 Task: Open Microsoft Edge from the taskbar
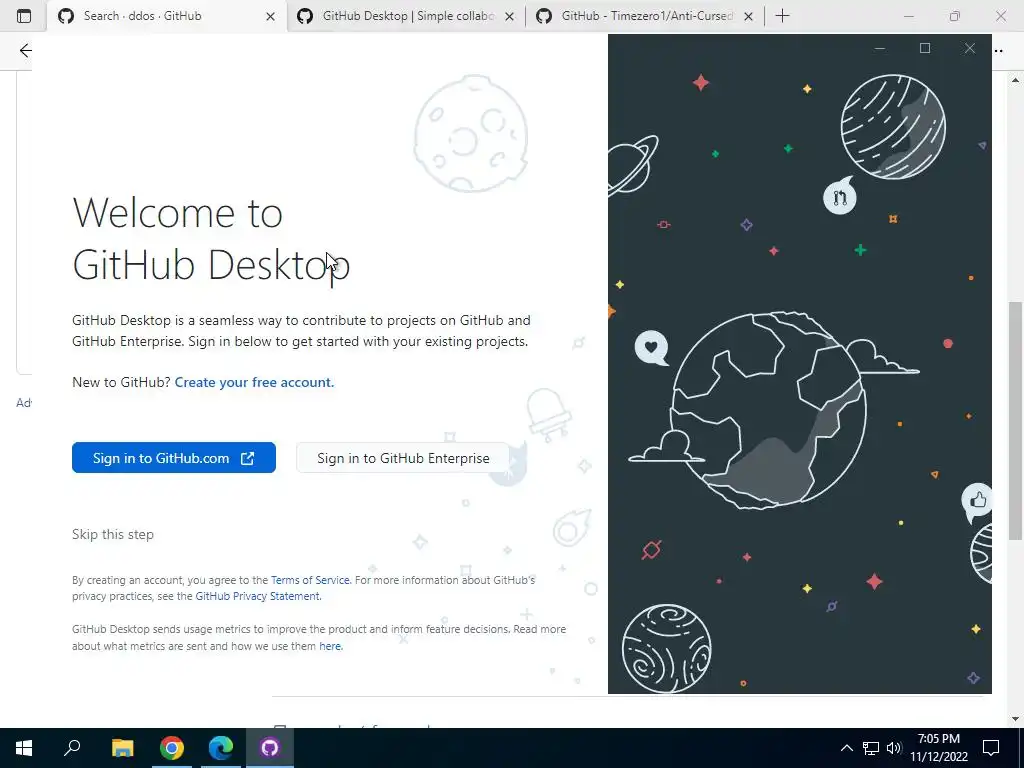tap(221, 748)
